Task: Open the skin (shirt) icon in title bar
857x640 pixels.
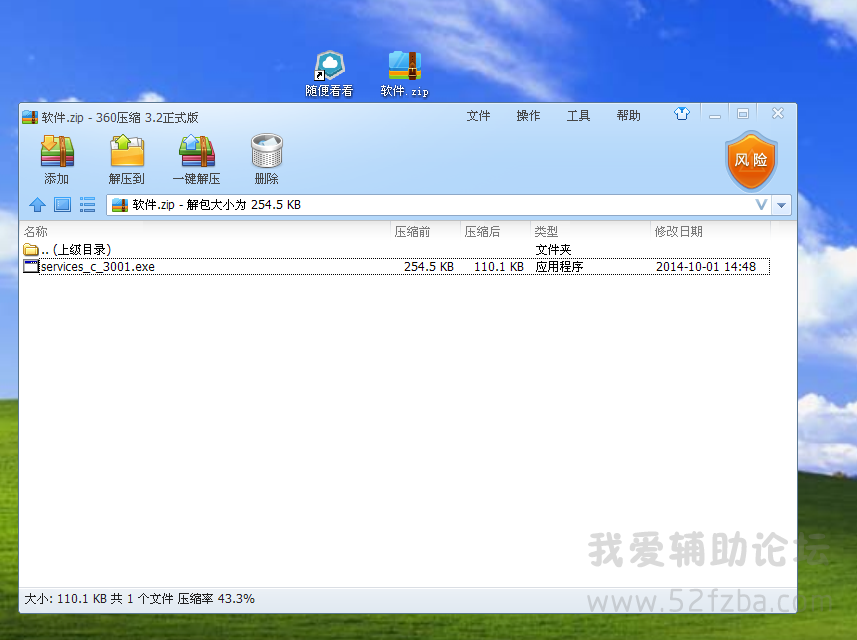Action: tap(682, 114)
